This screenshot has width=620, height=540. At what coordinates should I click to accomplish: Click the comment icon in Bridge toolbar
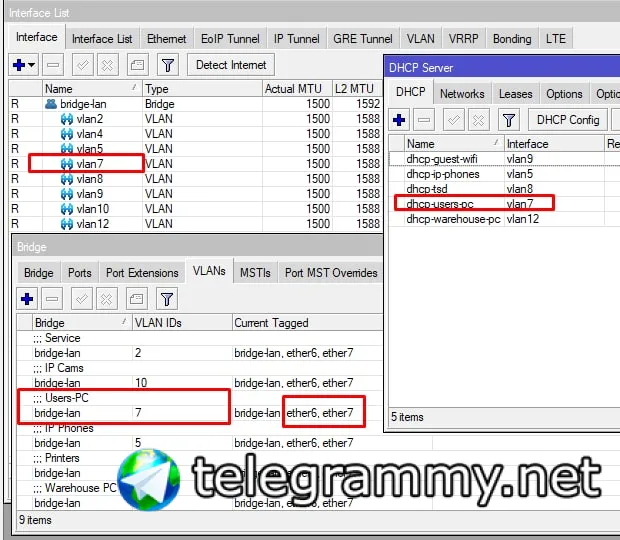pos(136,299)
